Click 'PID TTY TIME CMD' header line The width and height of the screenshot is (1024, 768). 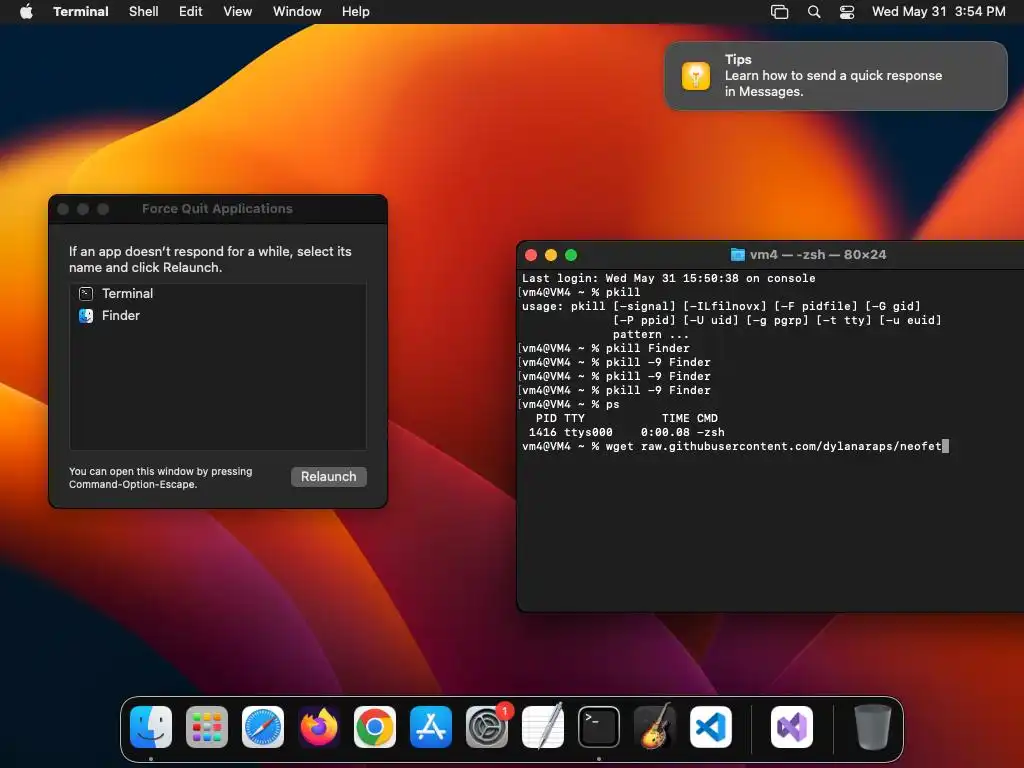pos(626,419)
